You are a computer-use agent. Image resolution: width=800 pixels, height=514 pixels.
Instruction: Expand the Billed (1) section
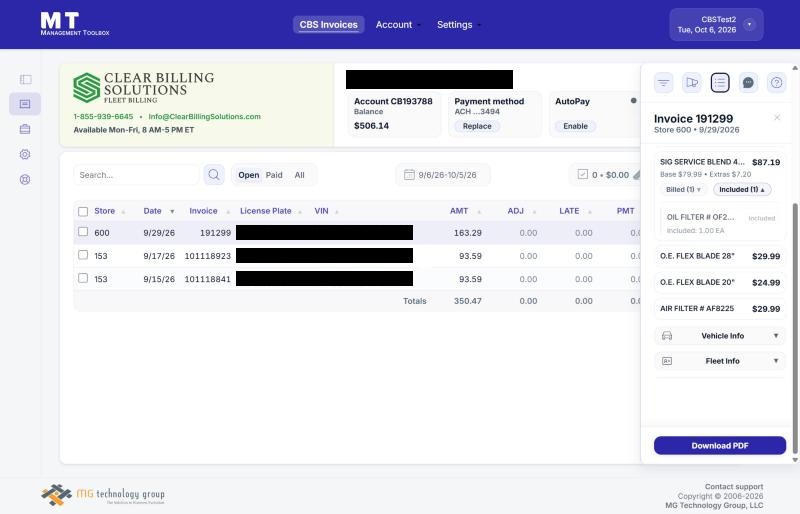[683, 189]
